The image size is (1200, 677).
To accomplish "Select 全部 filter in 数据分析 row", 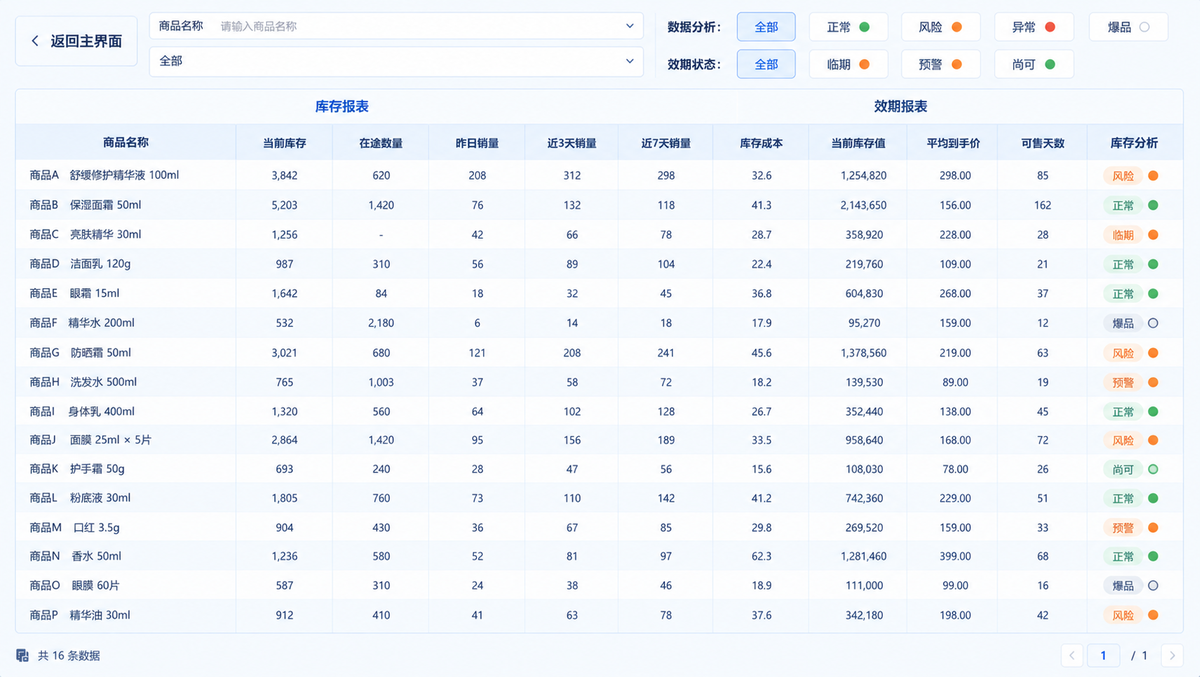I will click(x=766, y=27).
